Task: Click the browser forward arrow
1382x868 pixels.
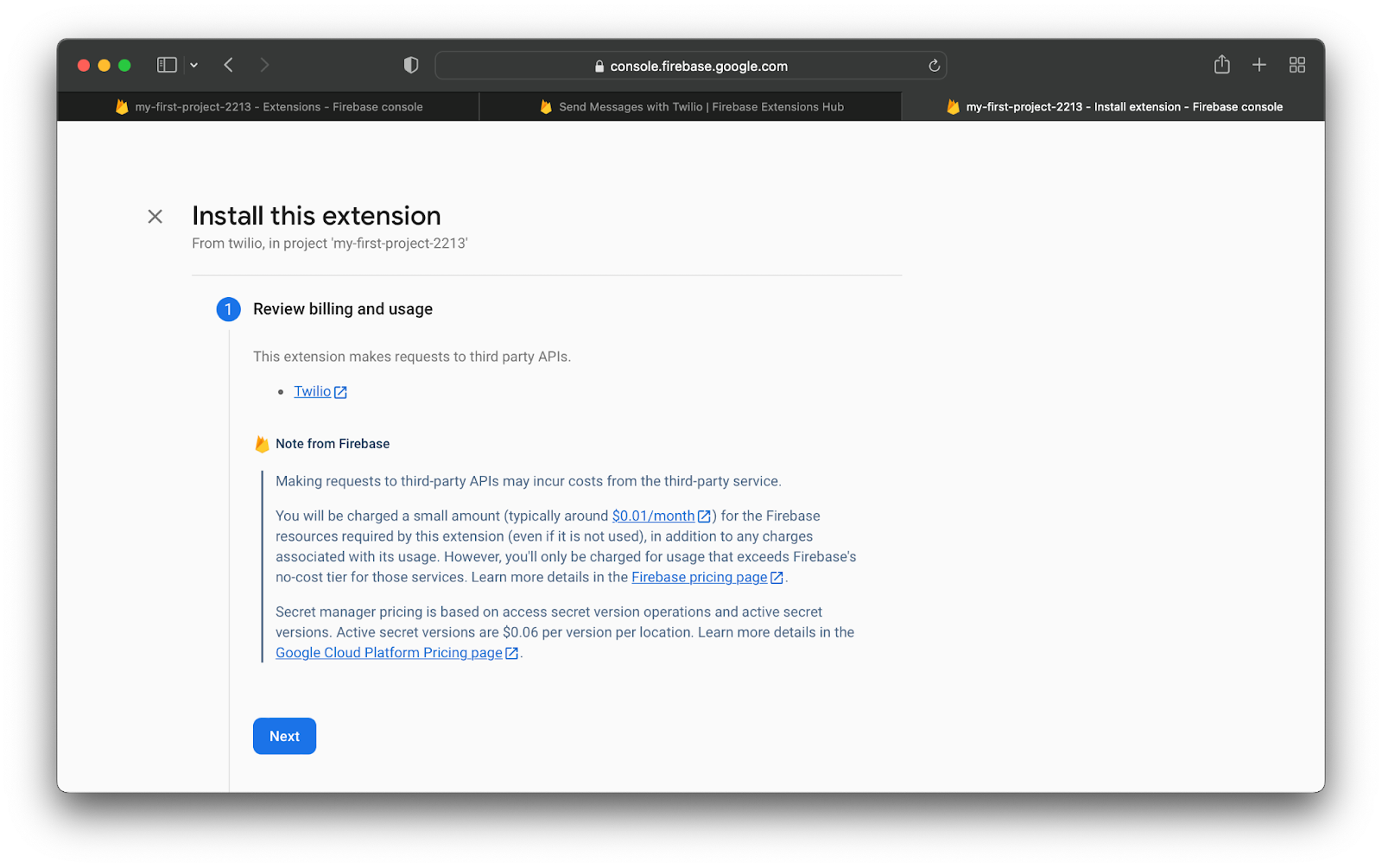Action: click(x=264, y=65)
